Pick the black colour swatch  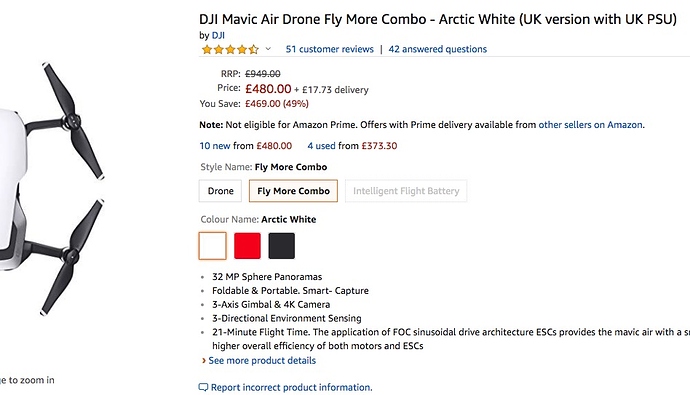pos(282,246)
